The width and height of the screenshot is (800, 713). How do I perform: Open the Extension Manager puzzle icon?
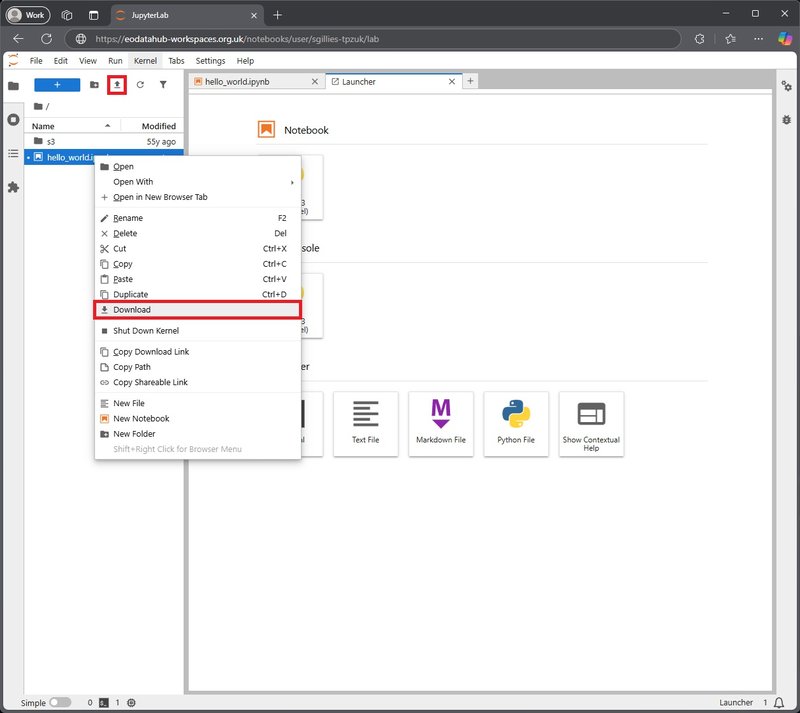click(13, 187)
